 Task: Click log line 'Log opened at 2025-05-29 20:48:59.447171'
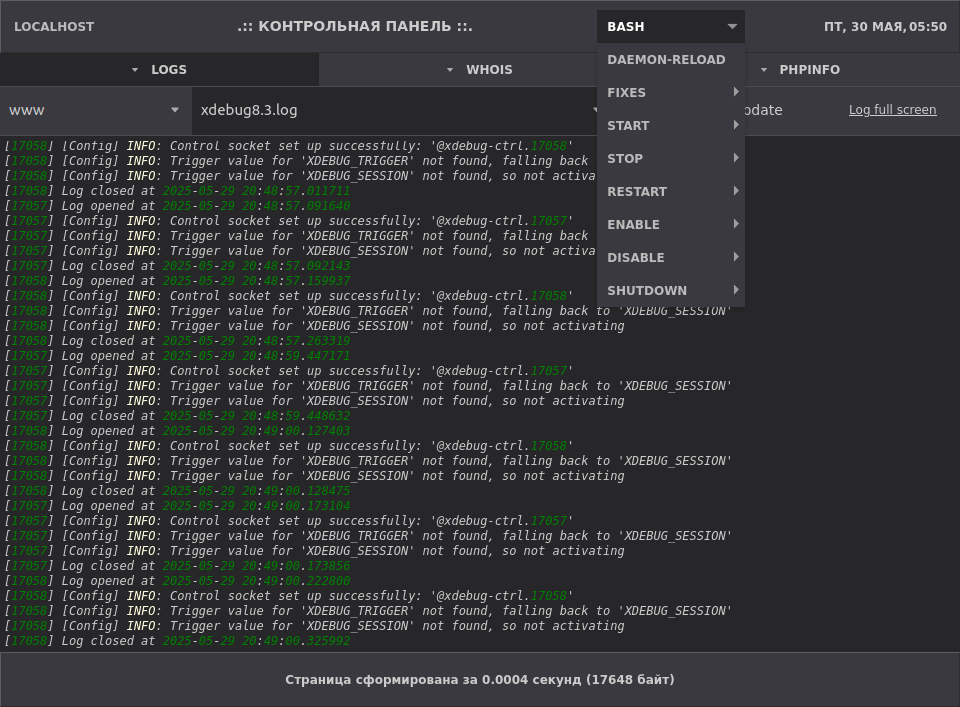click(178, 356)
